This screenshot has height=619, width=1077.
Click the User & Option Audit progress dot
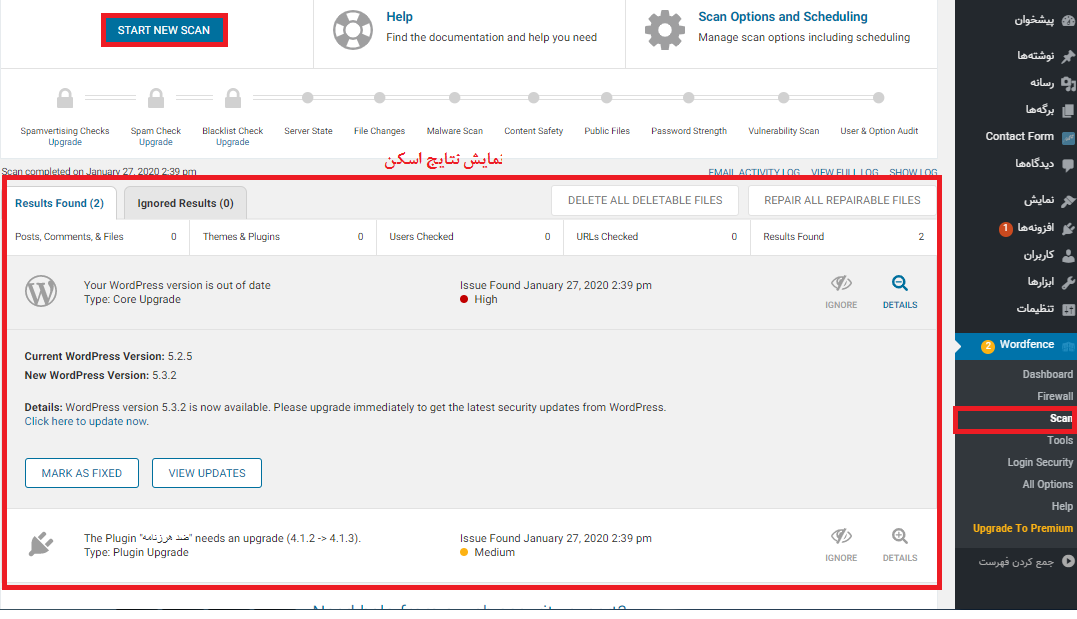878,98
